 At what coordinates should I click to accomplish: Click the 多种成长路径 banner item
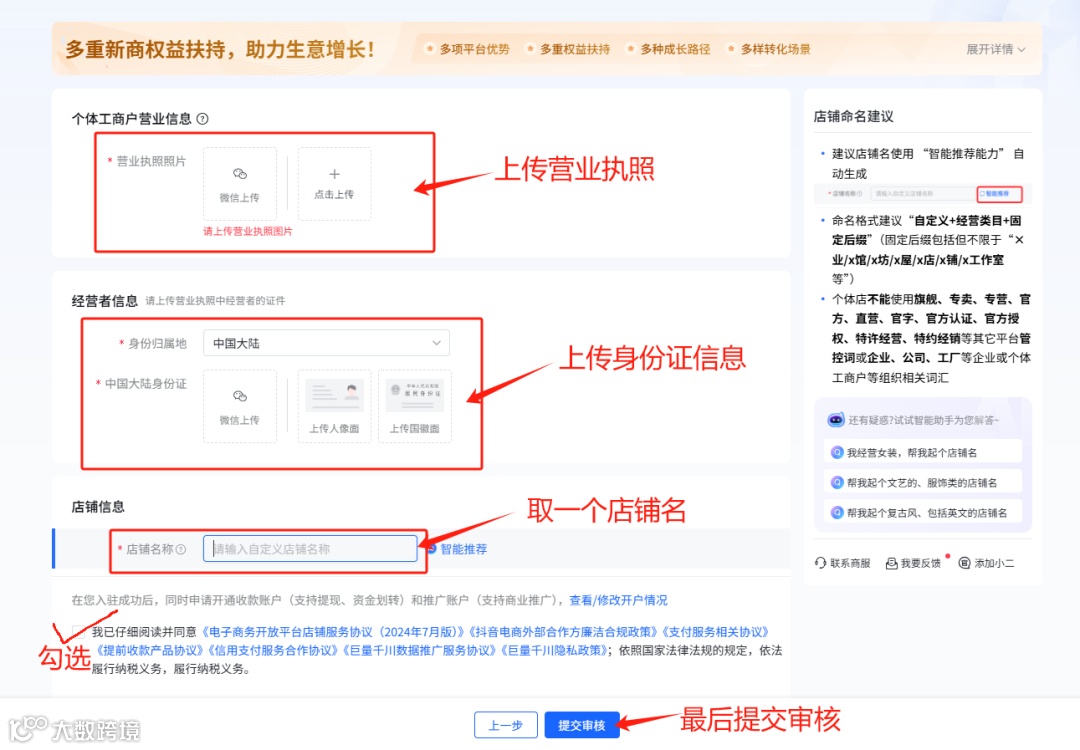coord(669,50)
